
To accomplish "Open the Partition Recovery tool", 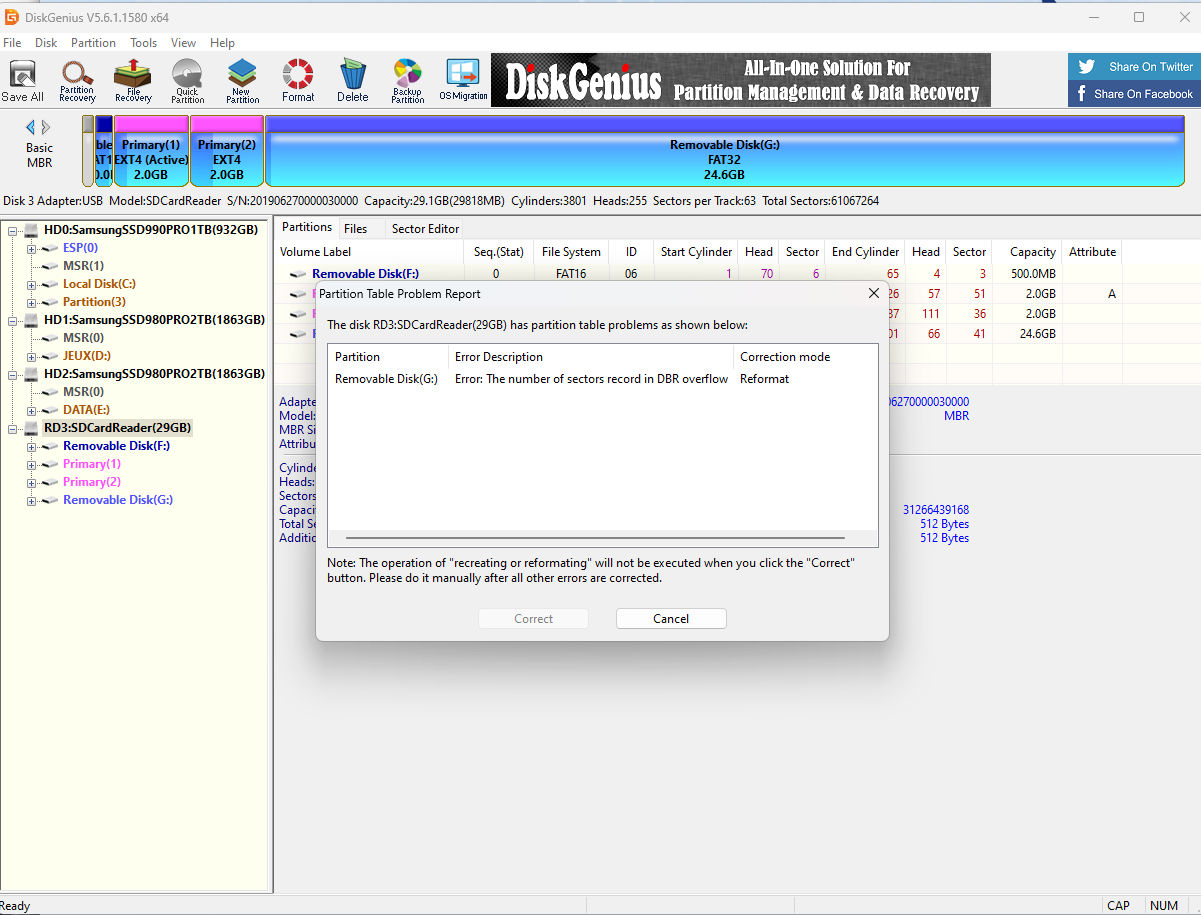I will 77,81.
